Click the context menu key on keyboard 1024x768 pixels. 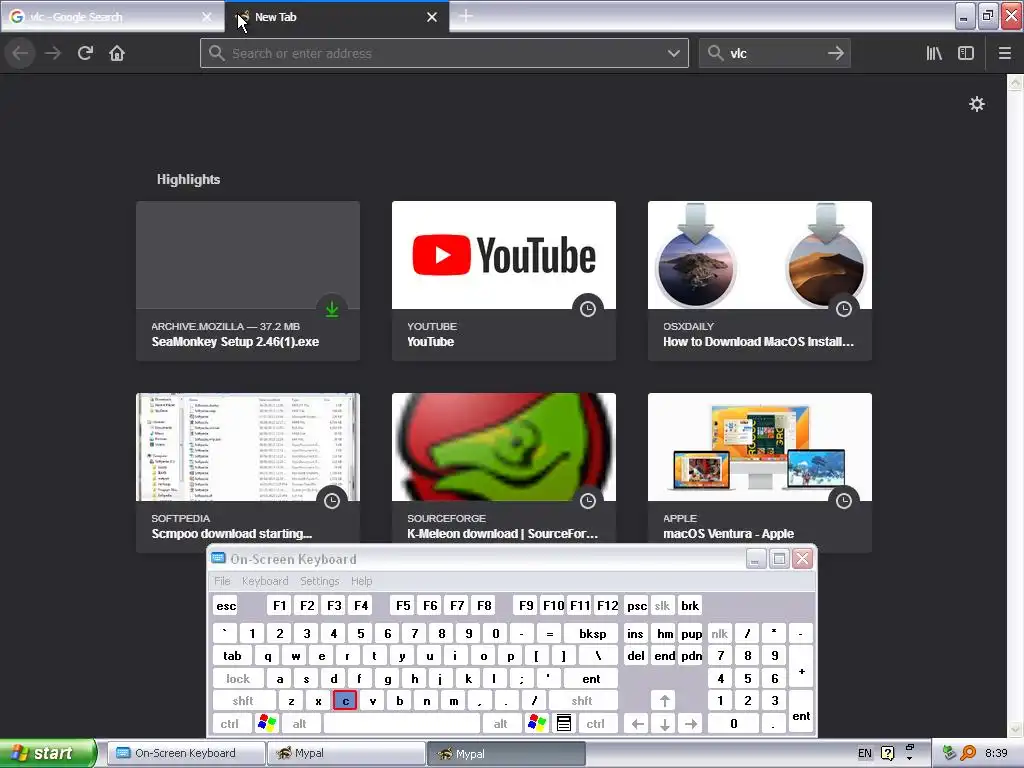tap(564, 723)
